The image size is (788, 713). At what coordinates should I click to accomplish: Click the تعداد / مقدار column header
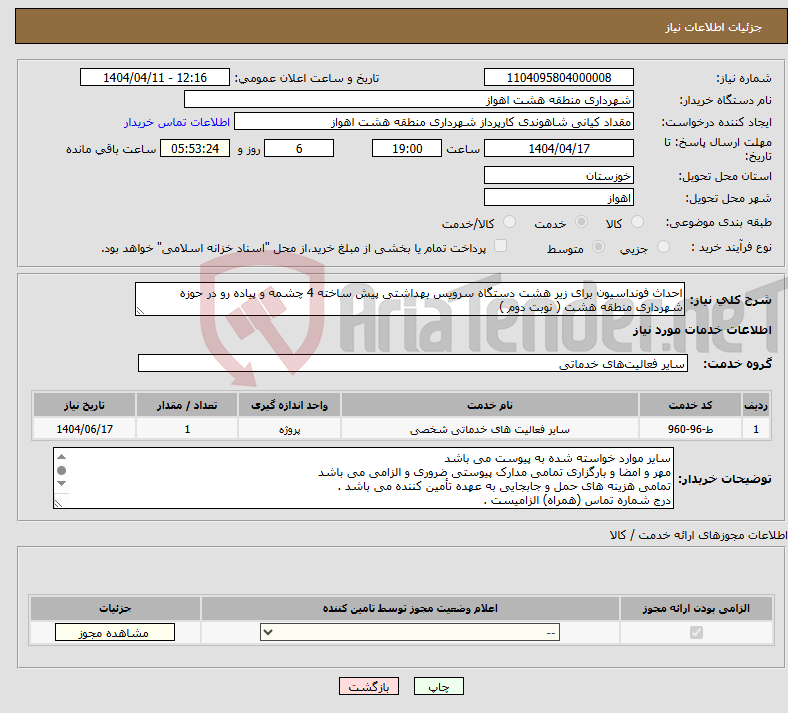click(187, 405)
